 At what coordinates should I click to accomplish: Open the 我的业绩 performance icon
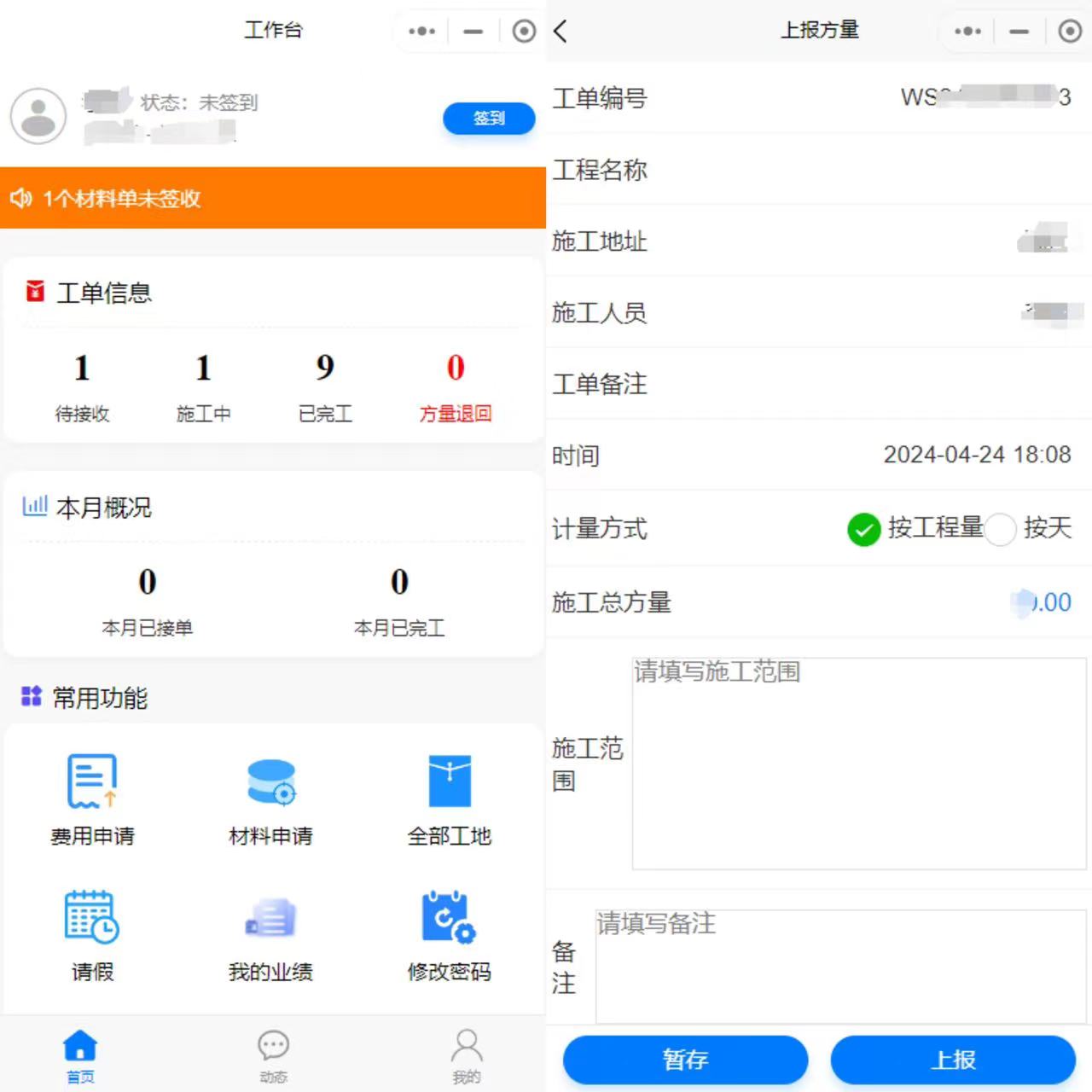click(270, 918)
